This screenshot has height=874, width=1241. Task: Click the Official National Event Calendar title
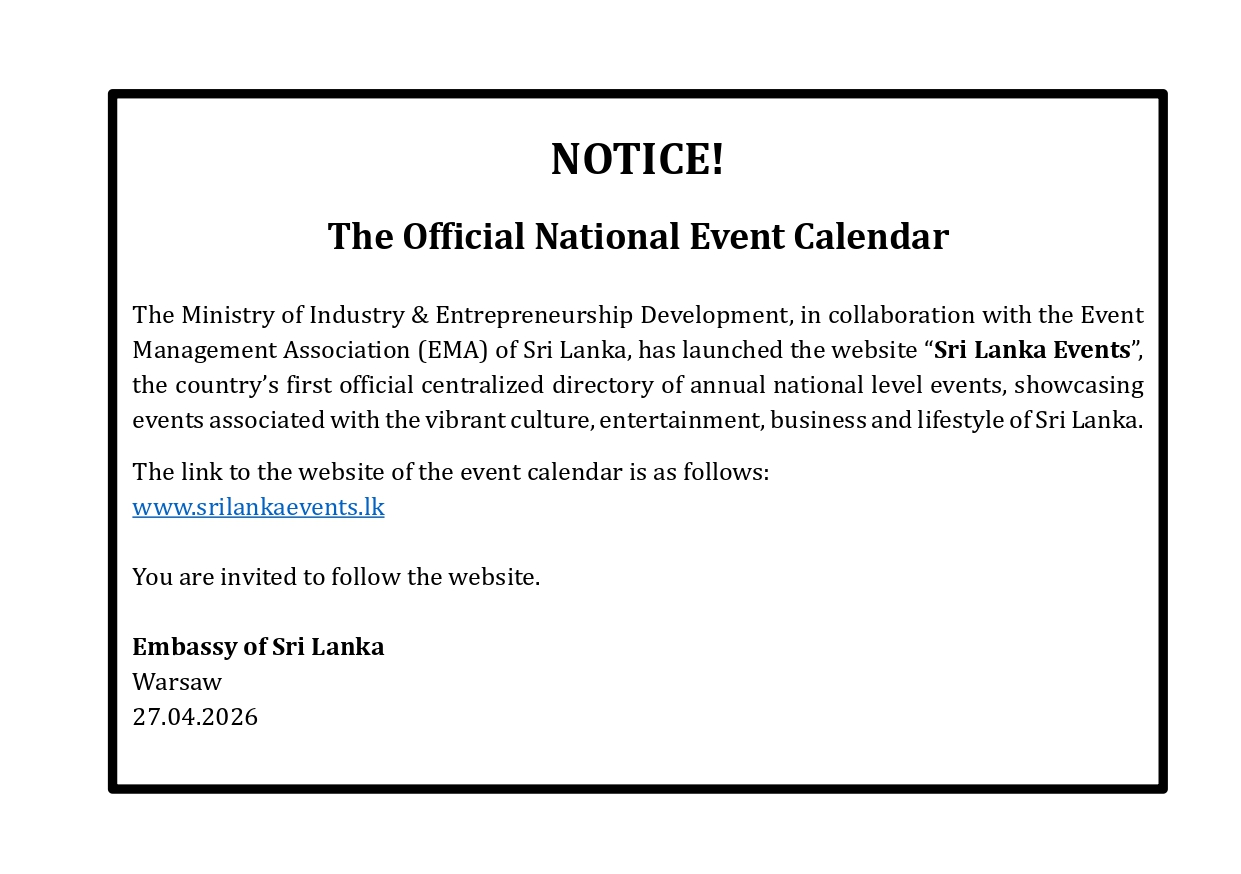pyautogui.click(x=637, y=237)
